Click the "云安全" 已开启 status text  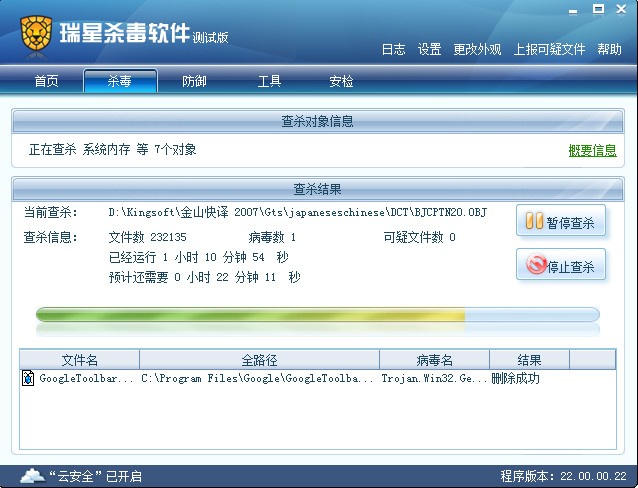[x=95, y=476]
